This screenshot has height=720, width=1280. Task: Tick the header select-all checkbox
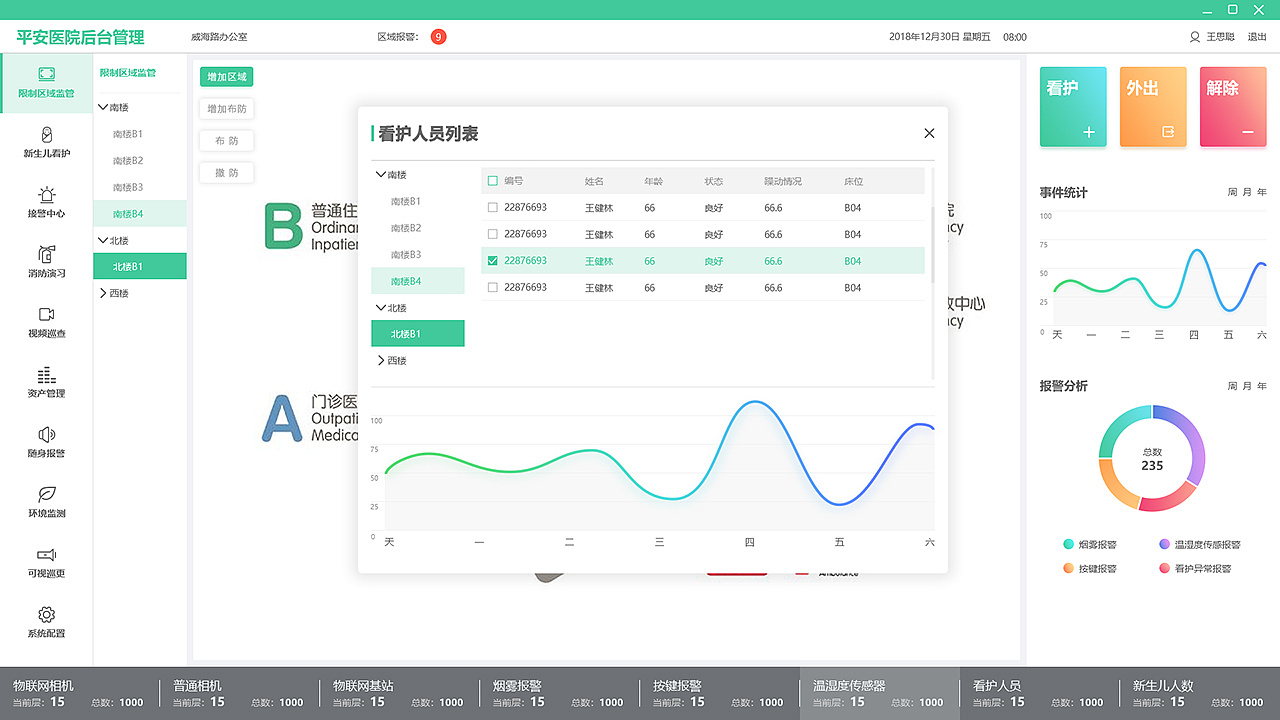pyautogui.click(x=492, y=181)
